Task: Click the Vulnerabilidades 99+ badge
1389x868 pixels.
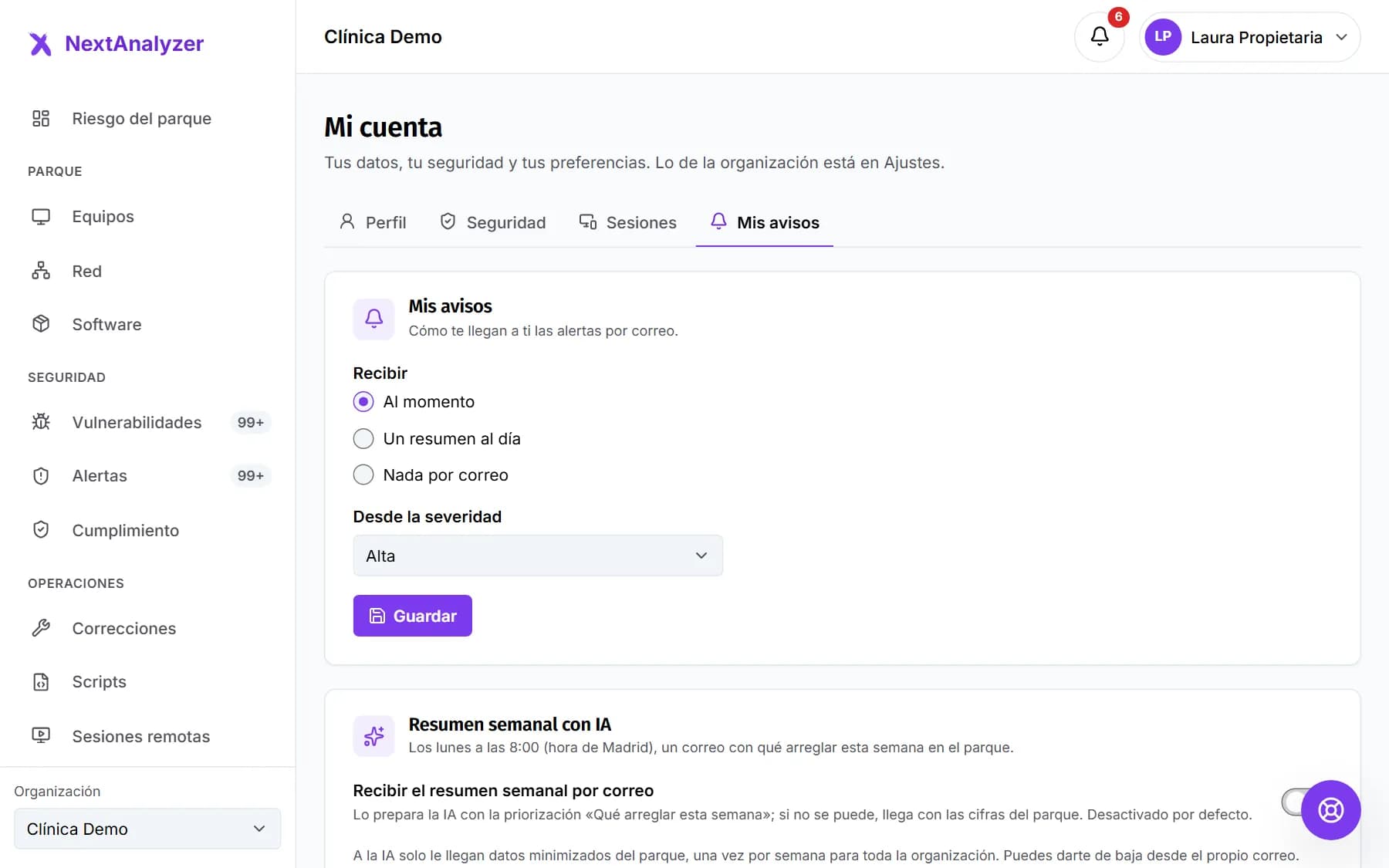Action: [x=251, y=422]
